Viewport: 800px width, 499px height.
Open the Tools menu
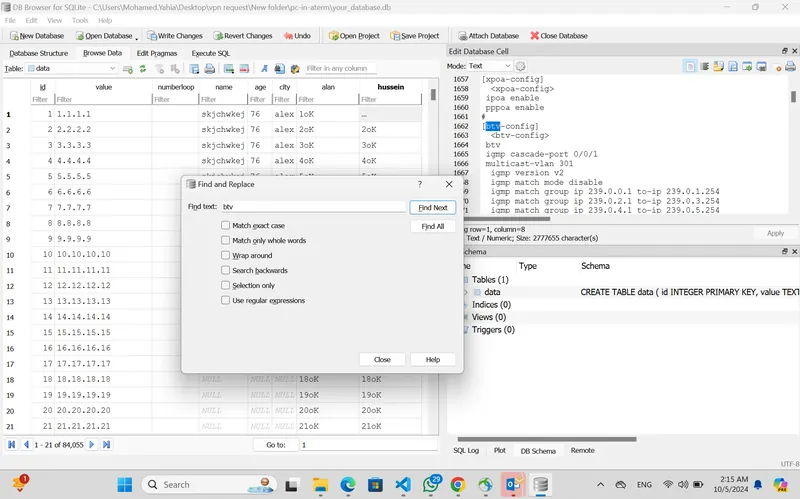point(80,20)
